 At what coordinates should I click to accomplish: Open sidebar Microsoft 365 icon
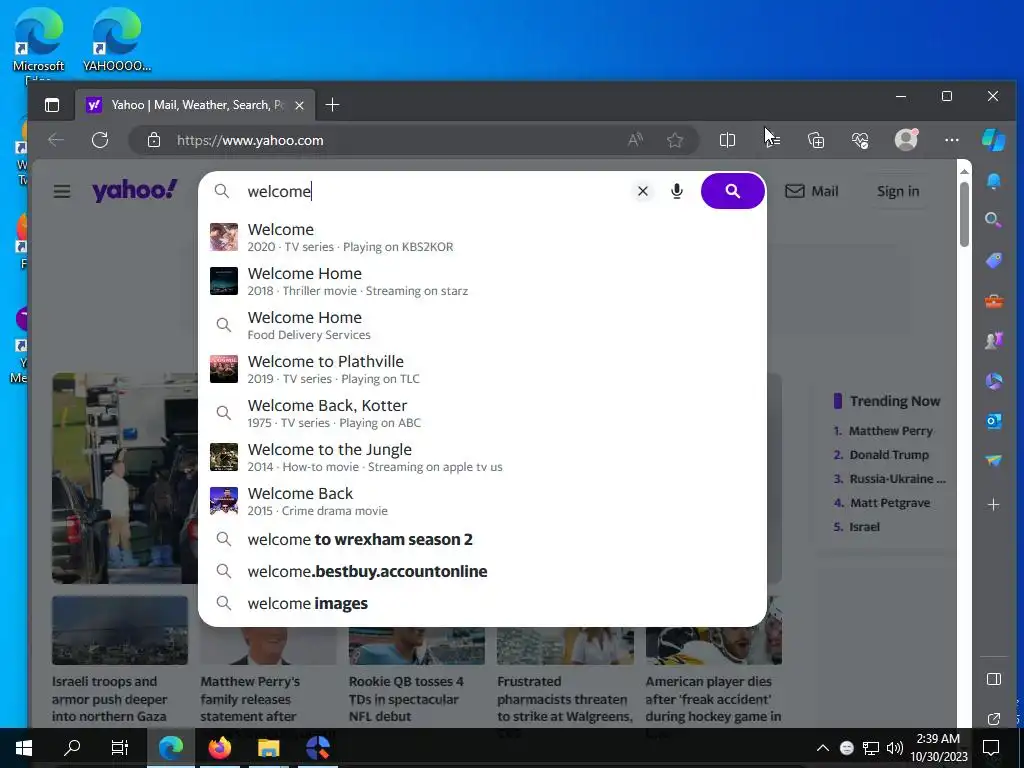[x=993, y=381]
